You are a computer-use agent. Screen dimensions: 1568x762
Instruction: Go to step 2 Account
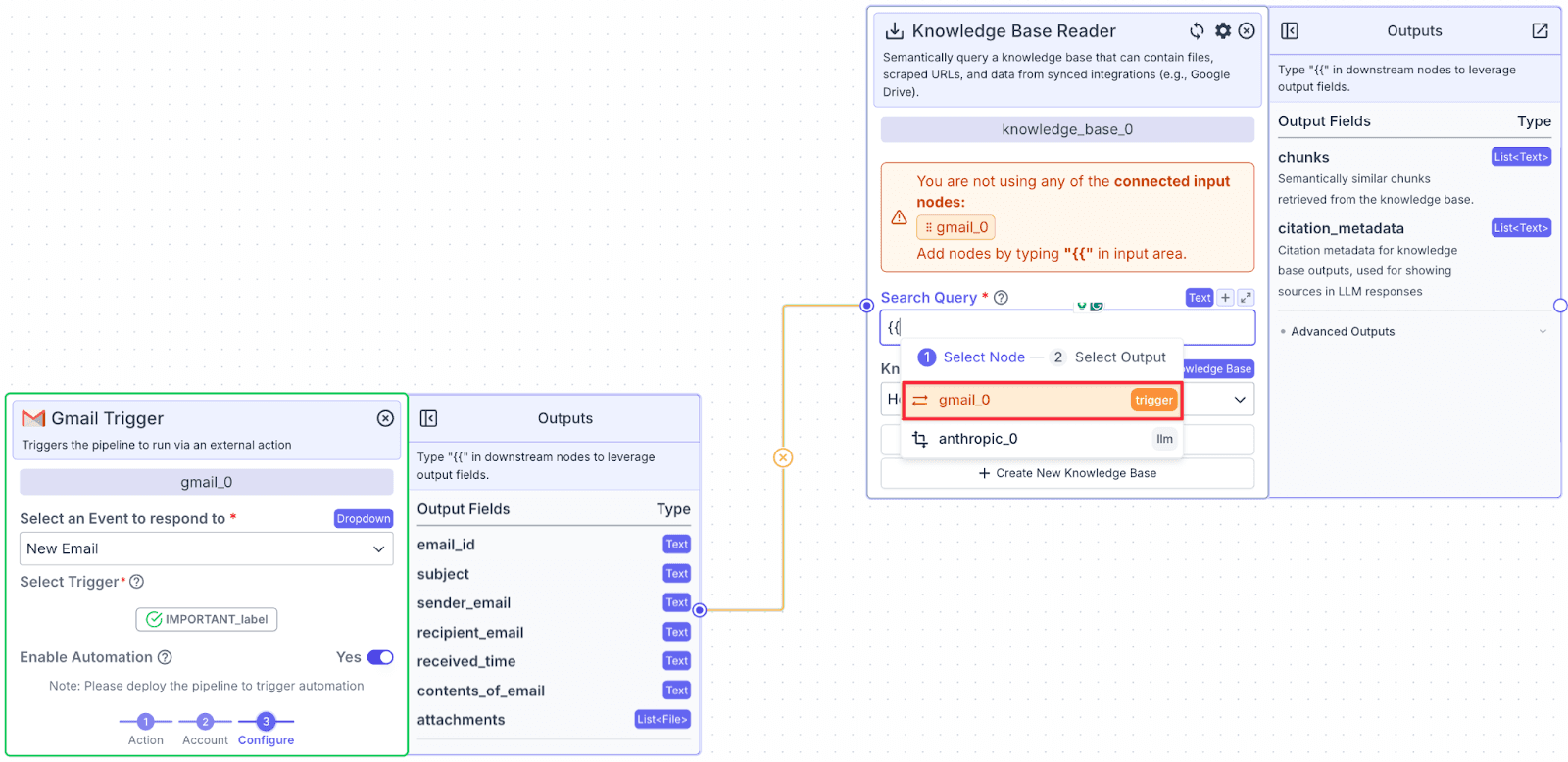(x=205, y=730)
